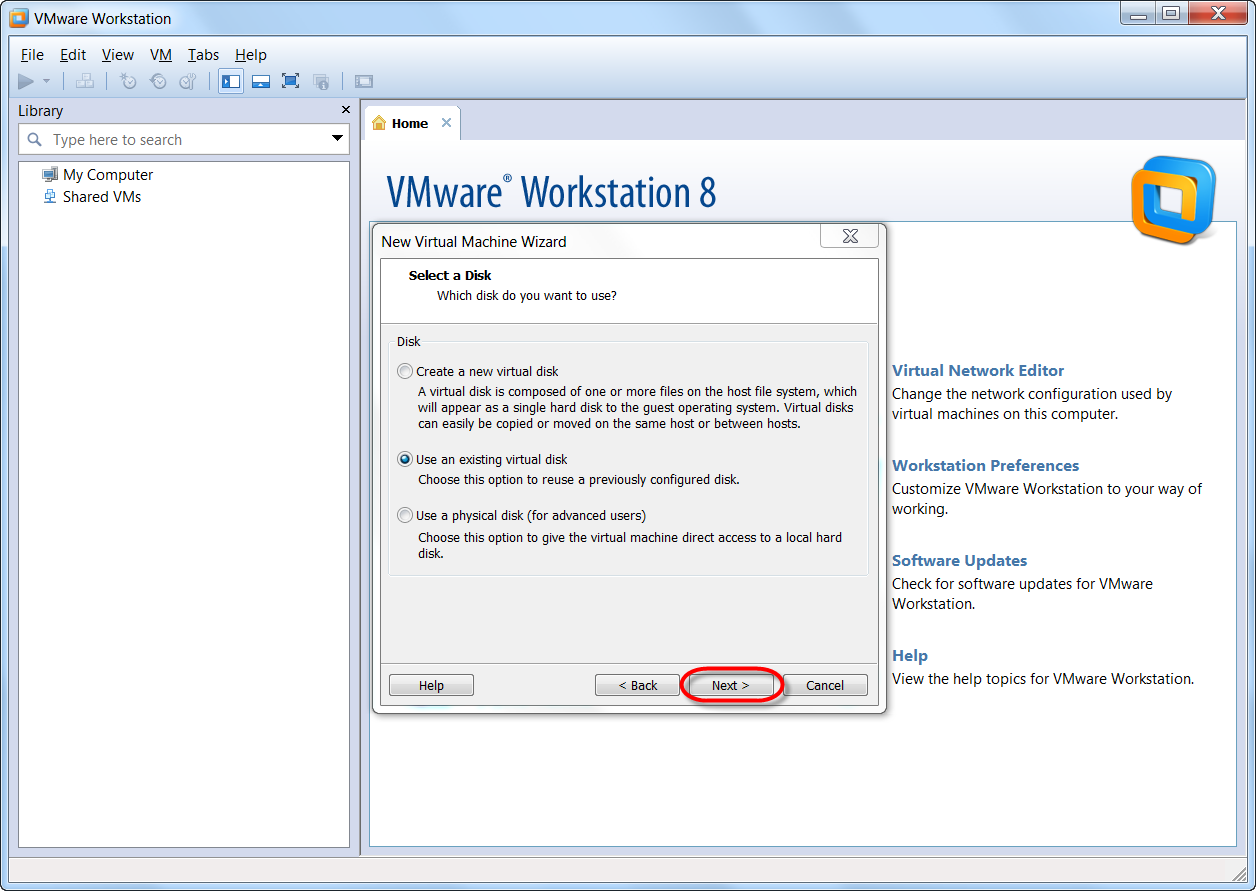Click 'View the help topics' description text
This screenshot has width=1256, height=891.
pos(1043,678)
